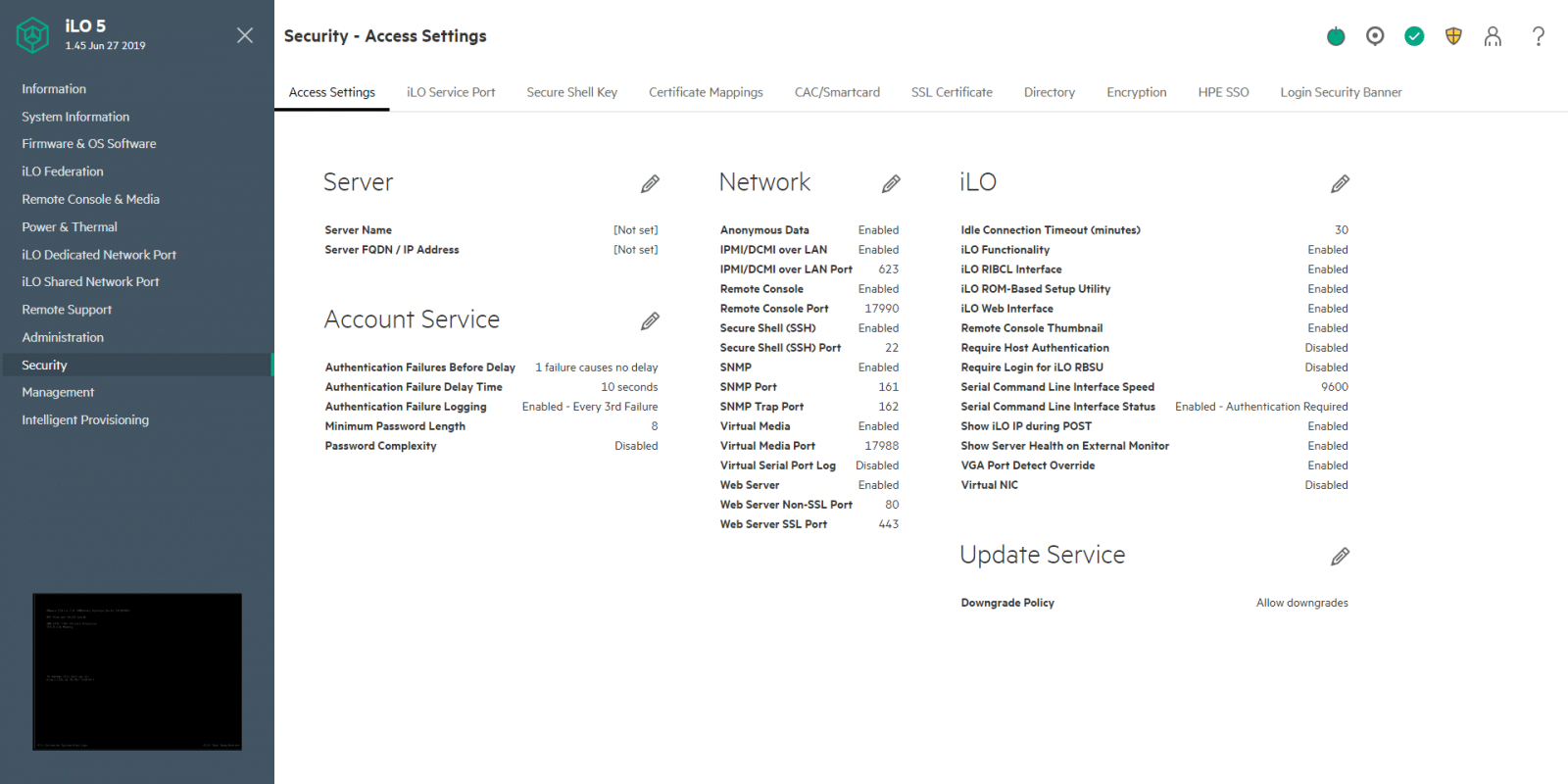Image resolution: width=1568 pixels, height=784 pixels.
Task: Open the HPE SSO tab
Action: pyautogui.click(x=1223, y=92)
